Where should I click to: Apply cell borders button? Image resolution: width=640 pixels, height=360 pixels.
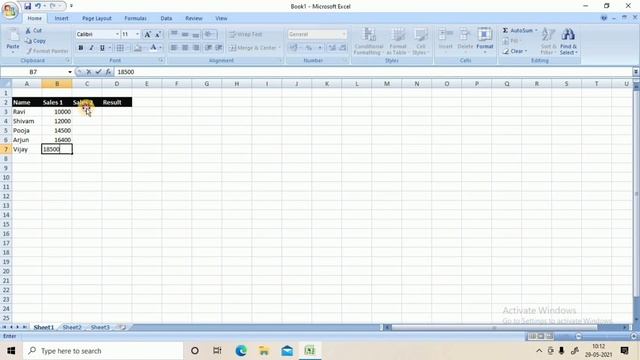coord(120,48)
